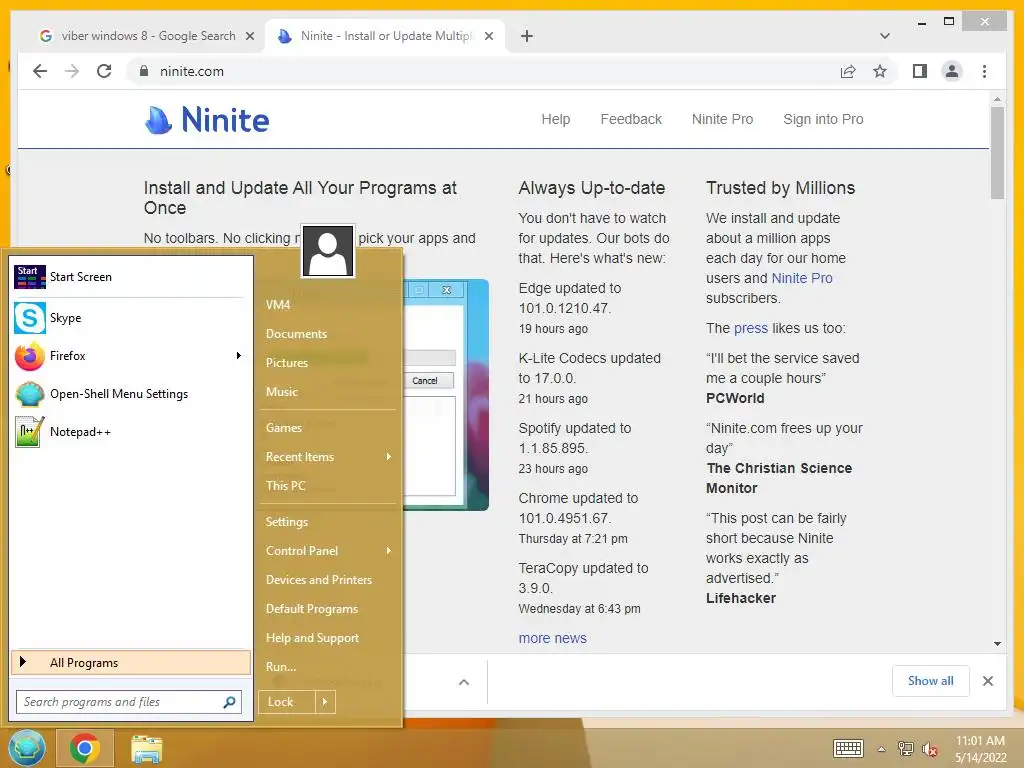Screen dimensions: 1024x768
Task: Click the scrollbar down arrow
Action: point(997,644)
